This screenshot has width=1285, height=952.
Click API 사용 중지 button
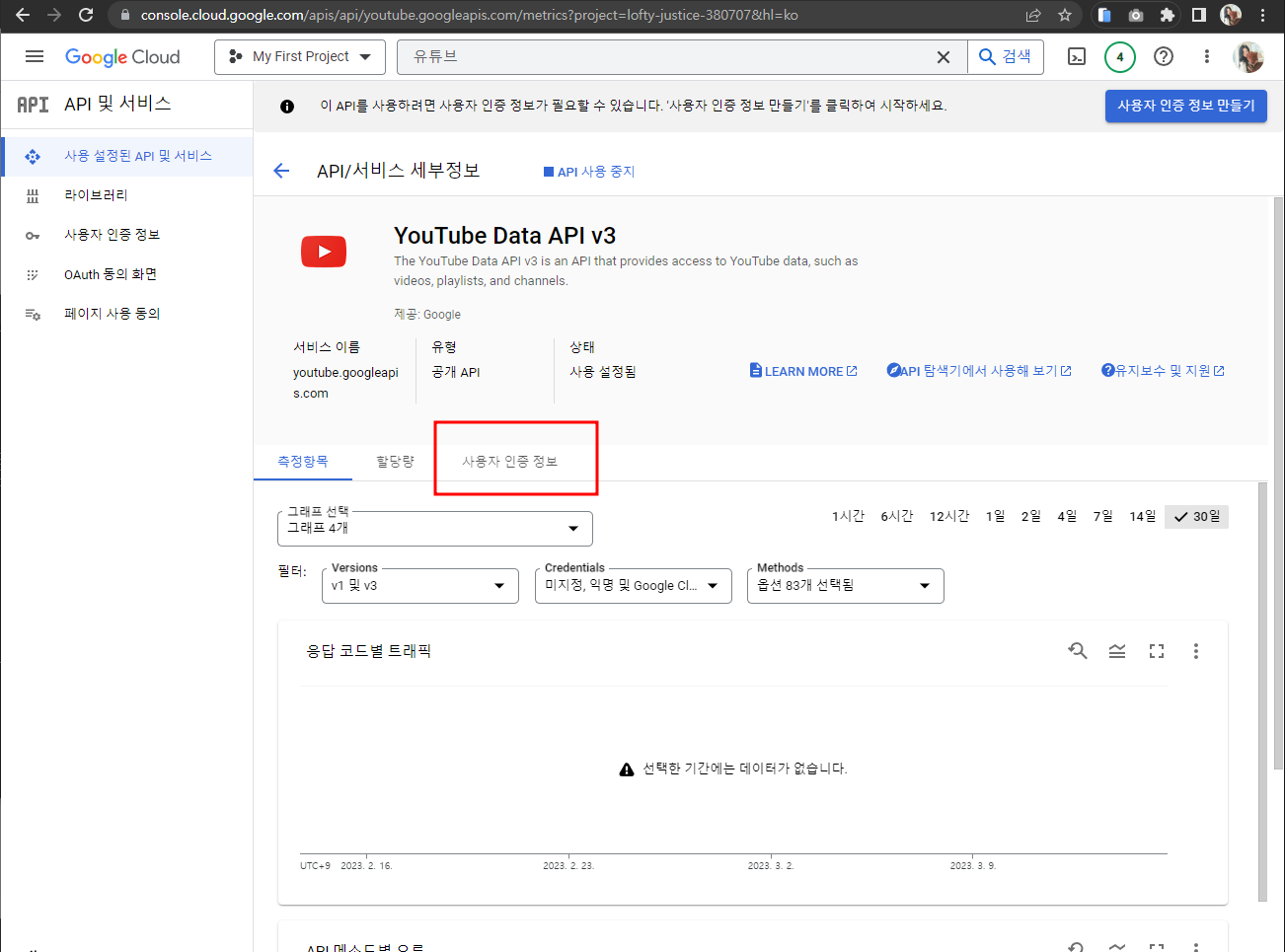coord(589,172)
